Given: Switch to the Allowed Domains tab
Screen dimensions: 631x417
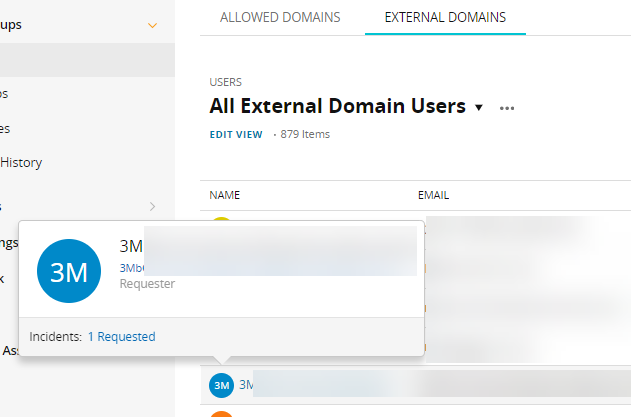Looking at the screenshot, I should tap(280, 17).
